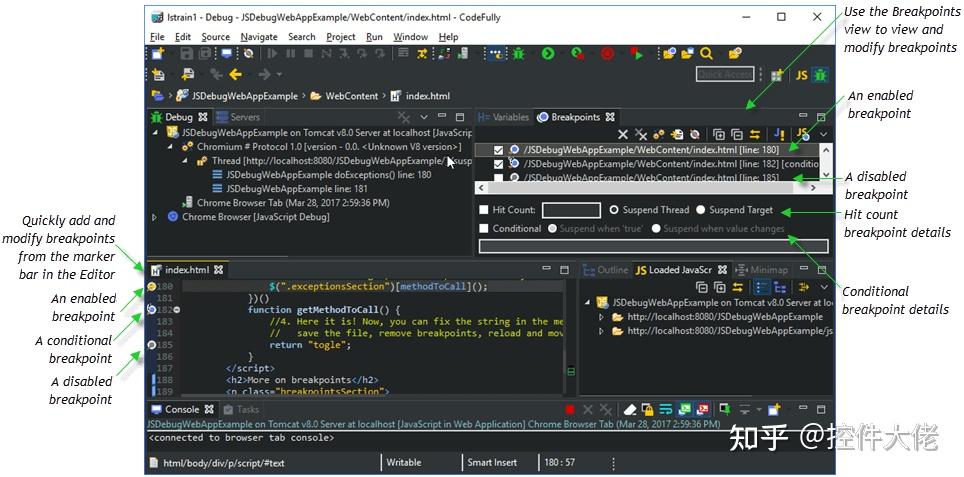Click the Scroll Lock padlock icon in Console
The image size is (964, 477).
[x=647, y=409]
